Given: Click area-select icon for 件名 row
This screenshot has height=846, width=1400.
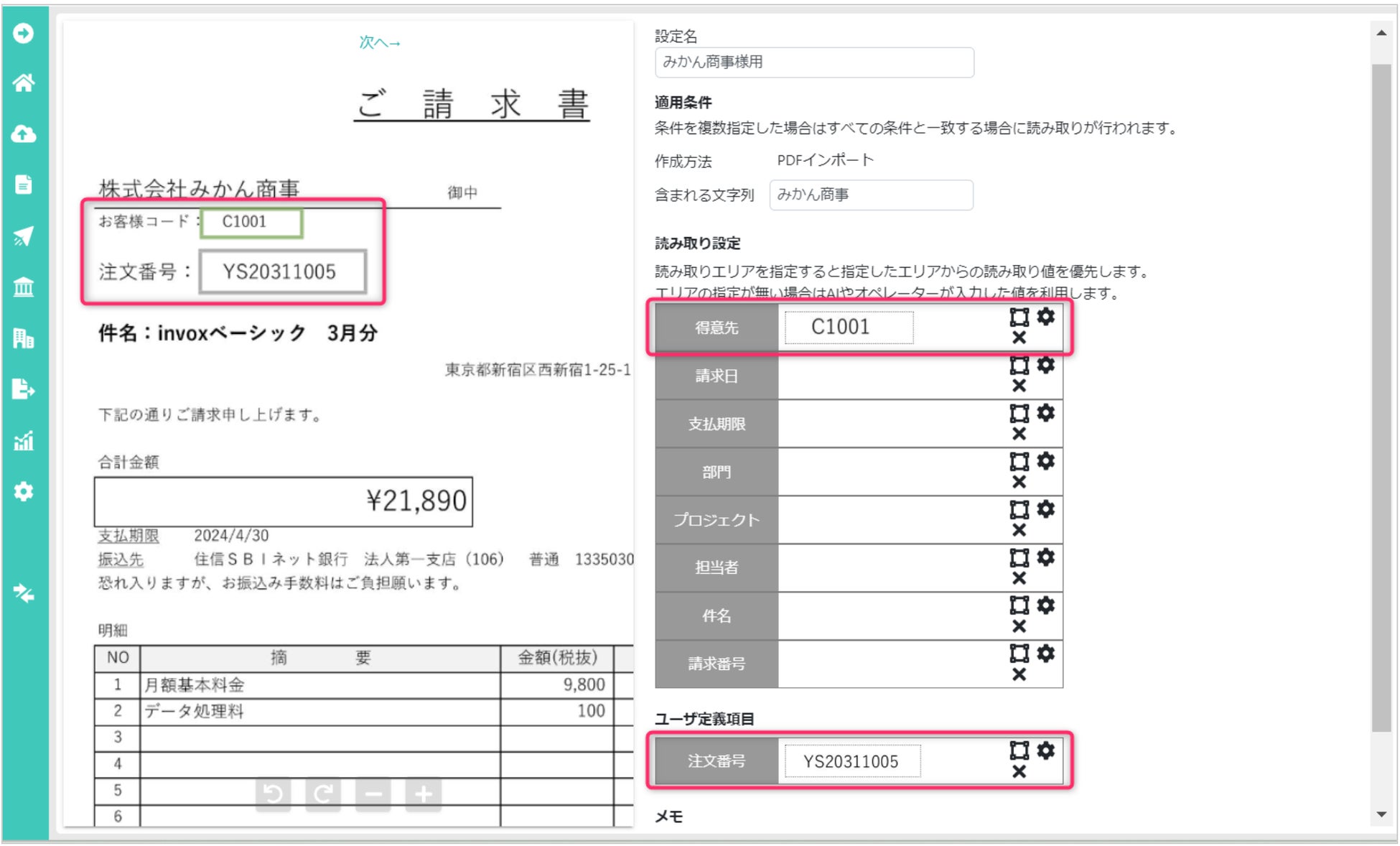Looking at the screenshot, I should click(x=1019, y=605).
